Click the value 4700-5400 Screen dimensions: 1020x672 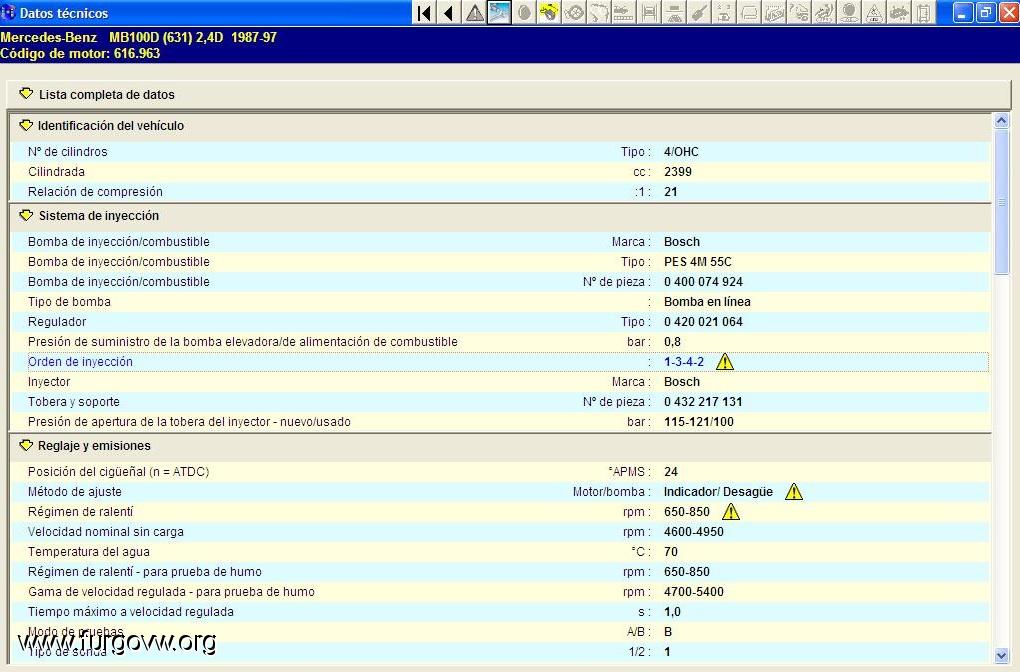pyautogui.click(x=693, y=592)
